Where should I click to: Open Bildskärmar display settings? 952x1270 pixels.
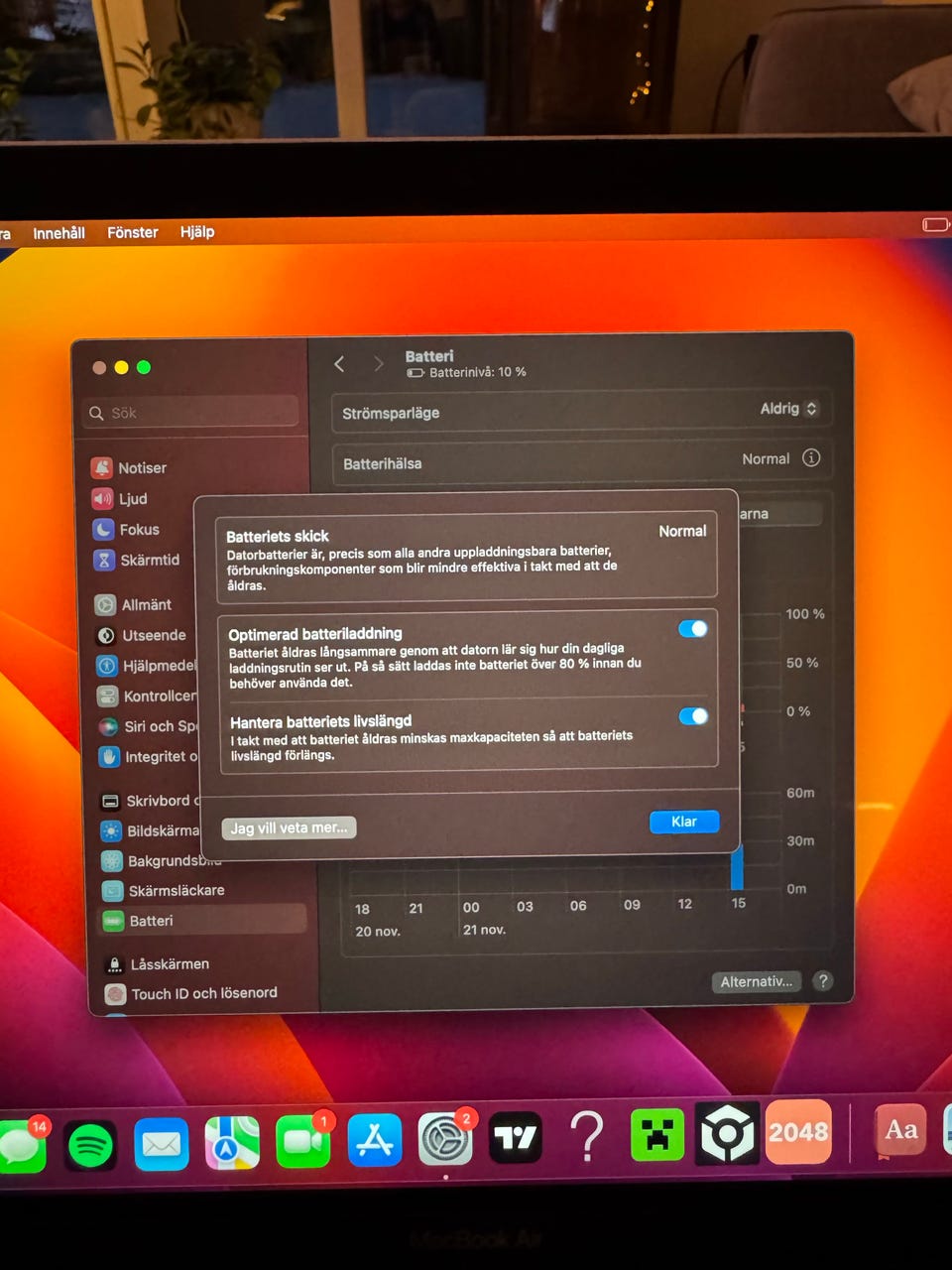point(150,830)
